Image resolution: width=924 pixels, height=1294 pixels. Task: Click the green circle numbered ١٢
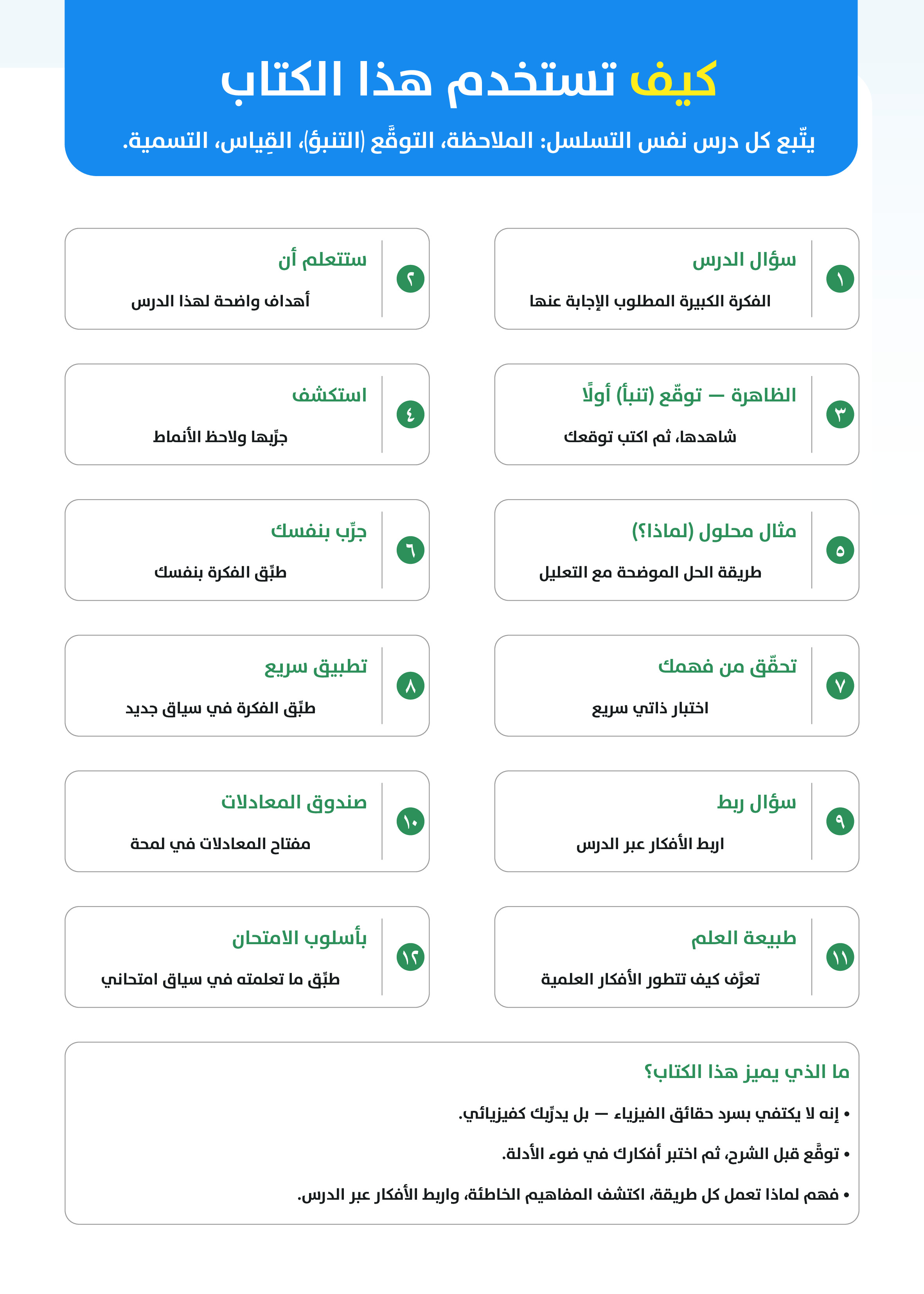coord(410,957)
